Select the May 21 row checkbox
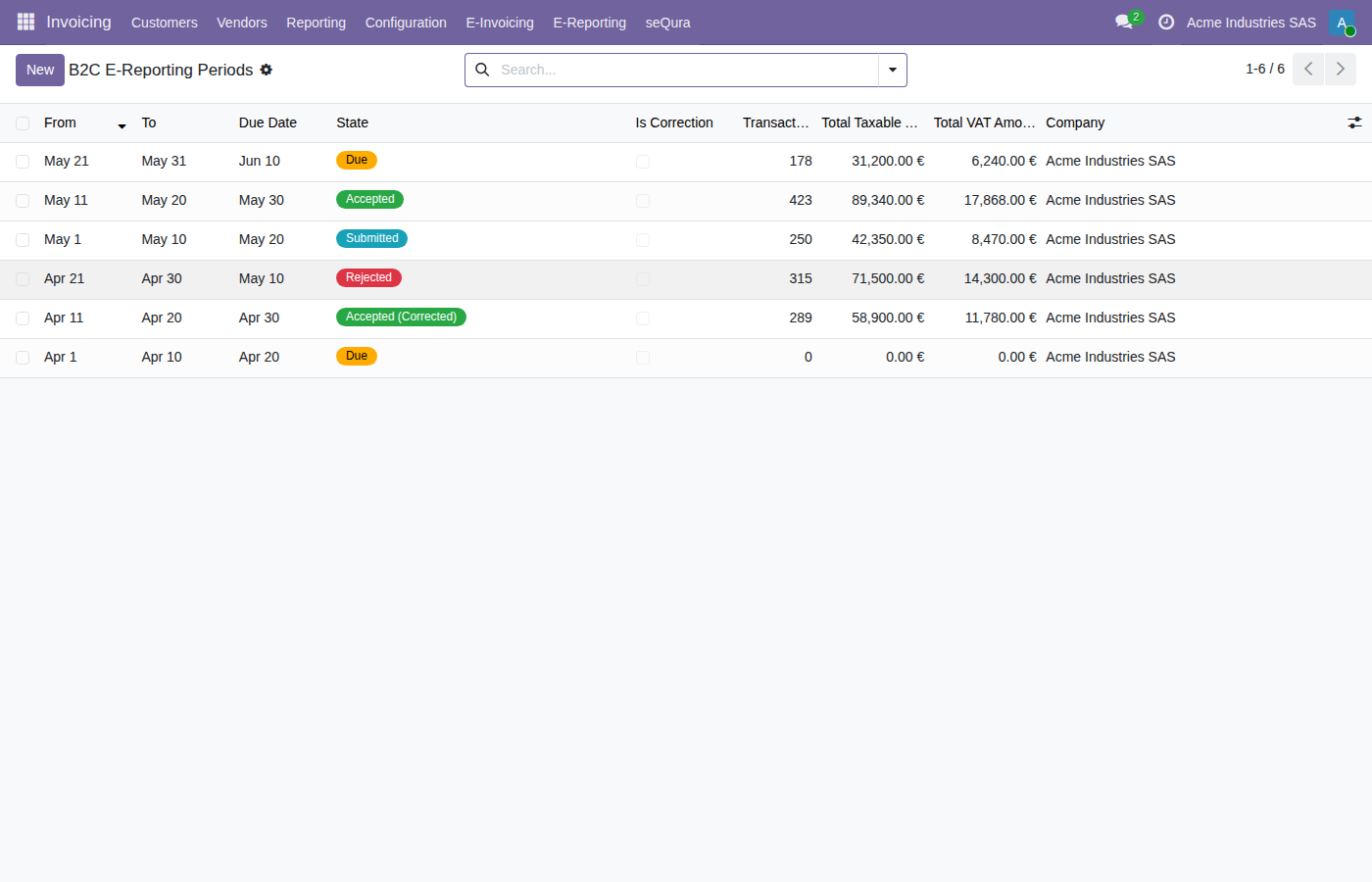 [x=23, y=162]
